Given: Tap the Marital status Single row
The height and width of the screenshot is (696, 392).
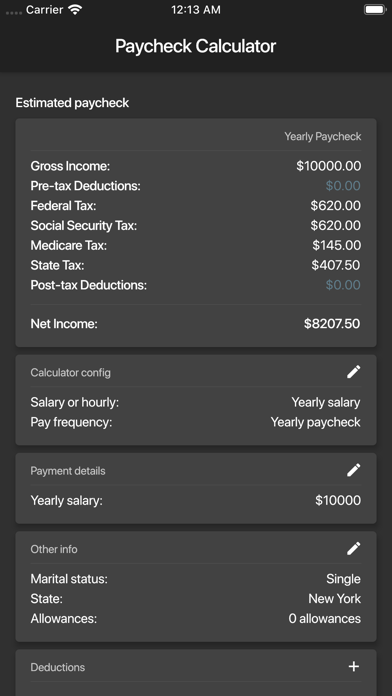Looking at the screenshot, I should [x=196, y=579].
